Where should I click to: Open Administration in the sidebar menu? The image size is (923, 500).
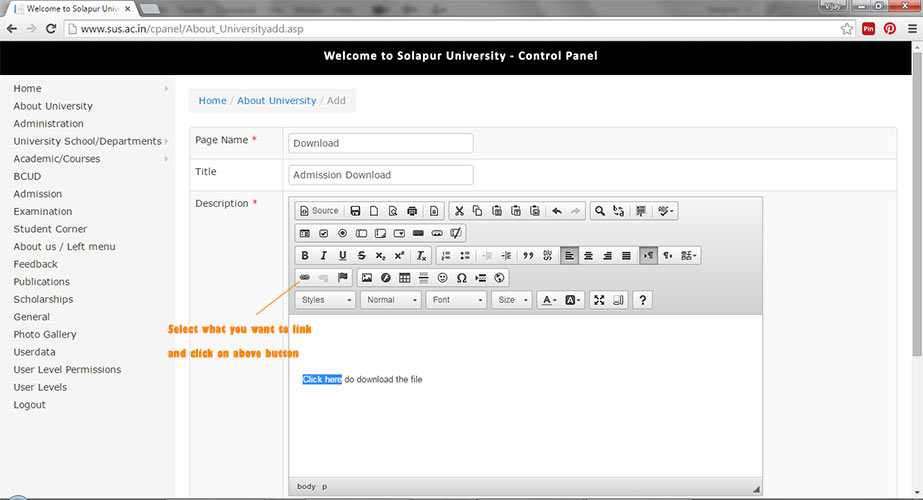48,124
